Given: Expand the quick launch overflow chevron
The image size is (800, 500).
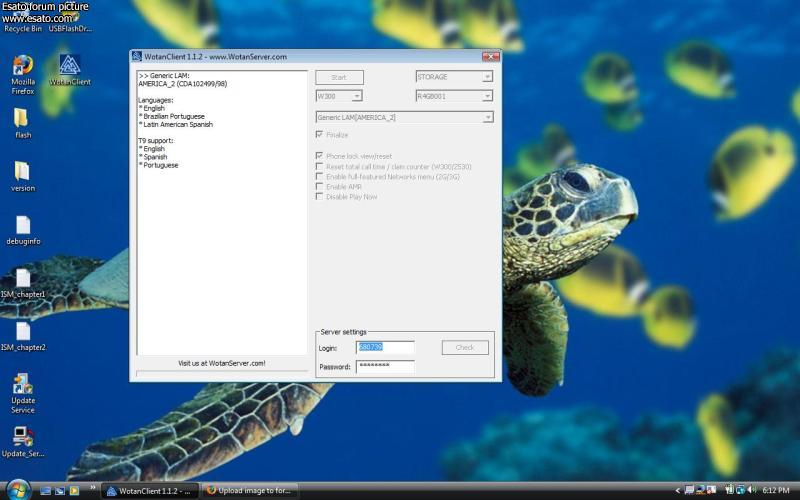Looking at the screenshot, I should pyautogui.click(x=93, y=488).
